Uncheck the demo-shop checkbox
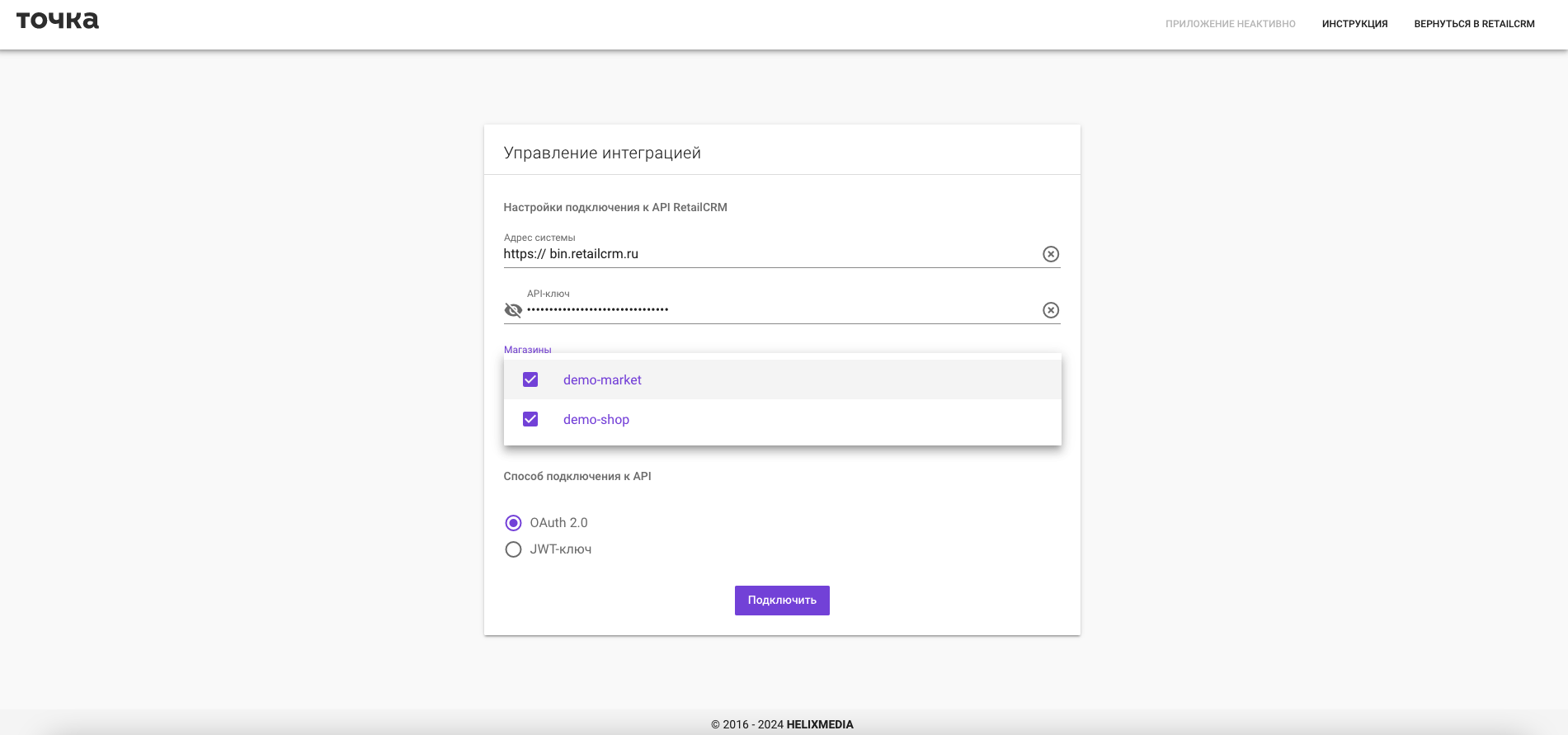1568x735 pixels. click(530, 419)
